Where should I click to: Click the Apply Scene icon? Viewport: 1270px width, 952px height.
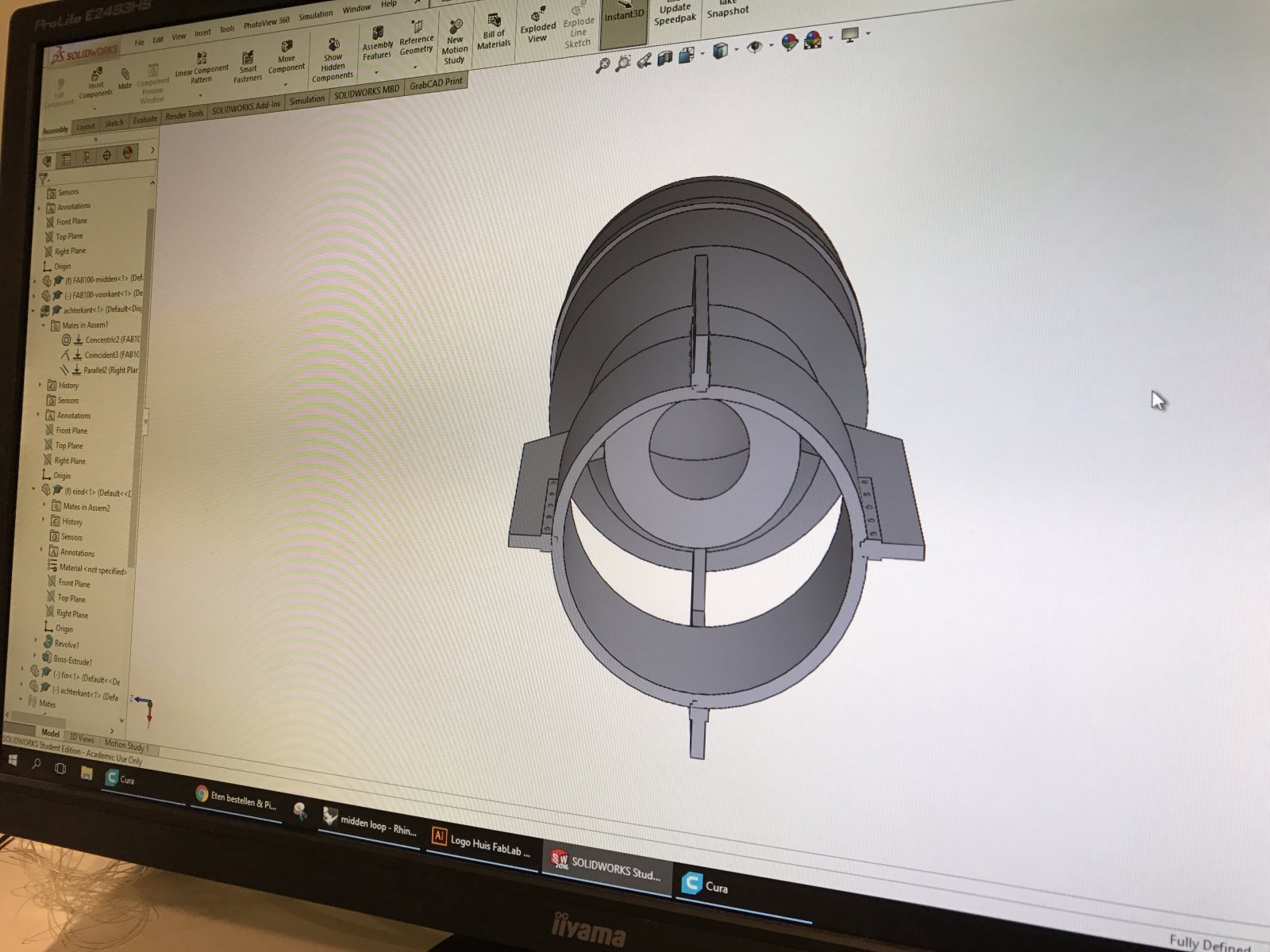pos(813,39)
